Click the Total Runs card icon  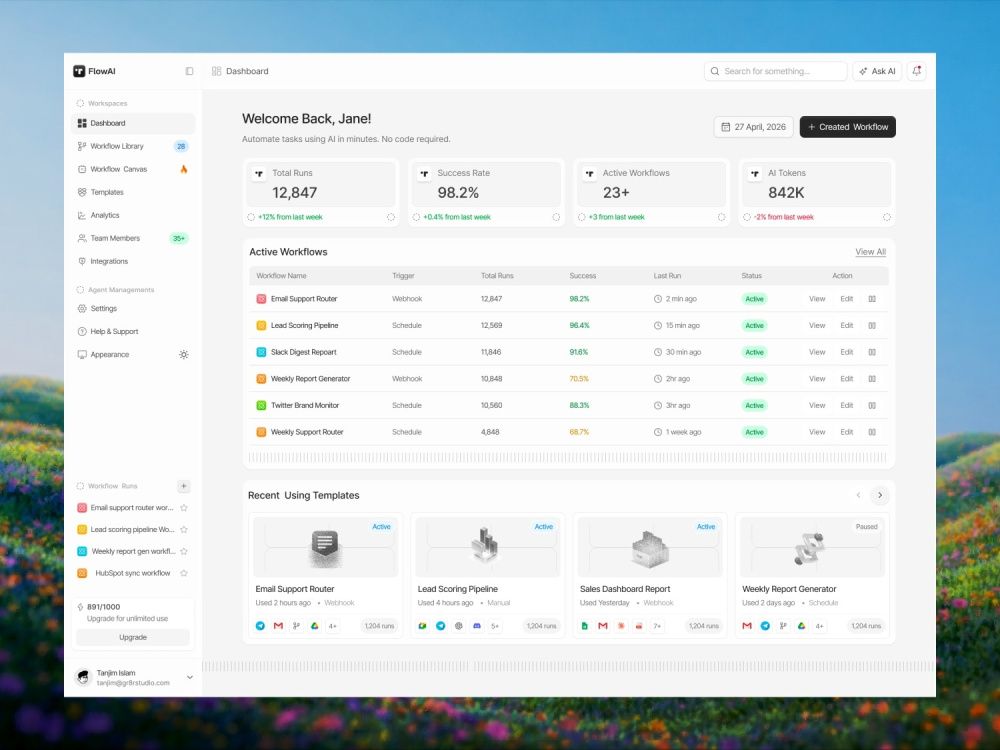259,173
